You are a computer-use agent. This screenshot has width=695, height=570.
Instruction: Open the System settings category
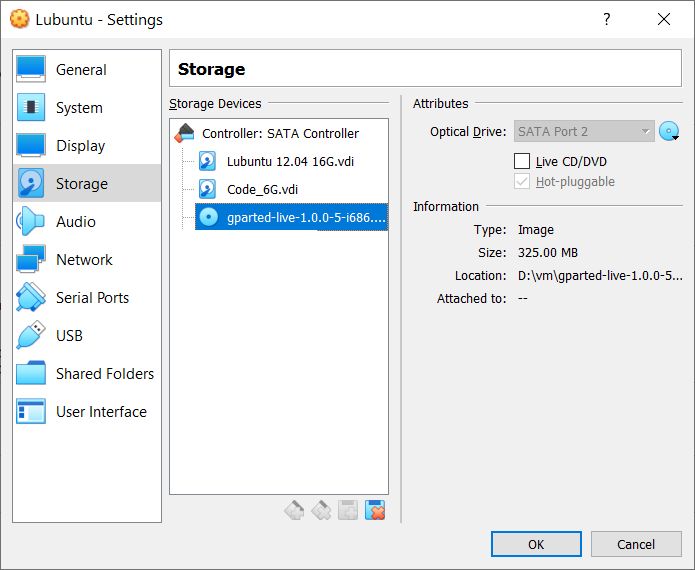(x=87, y=108)
